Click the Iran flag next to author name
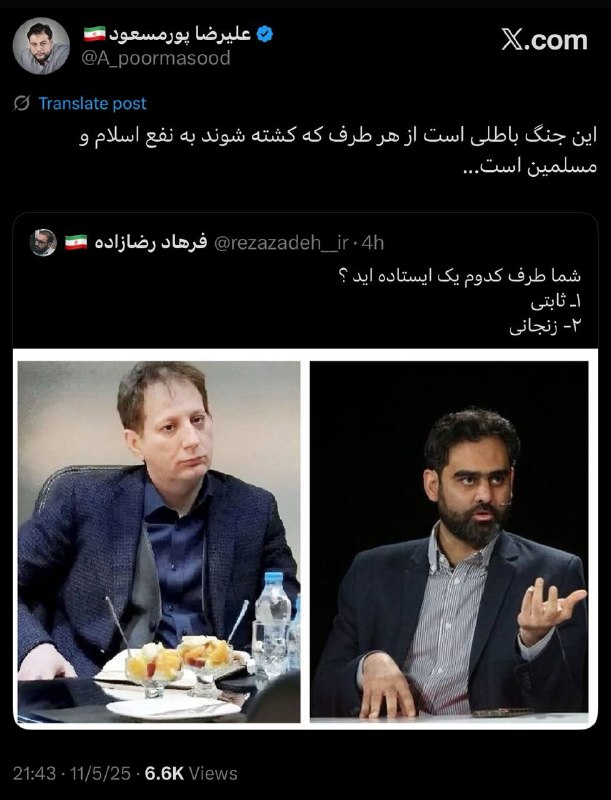The image size is (611, 800). tap(94, 34)
